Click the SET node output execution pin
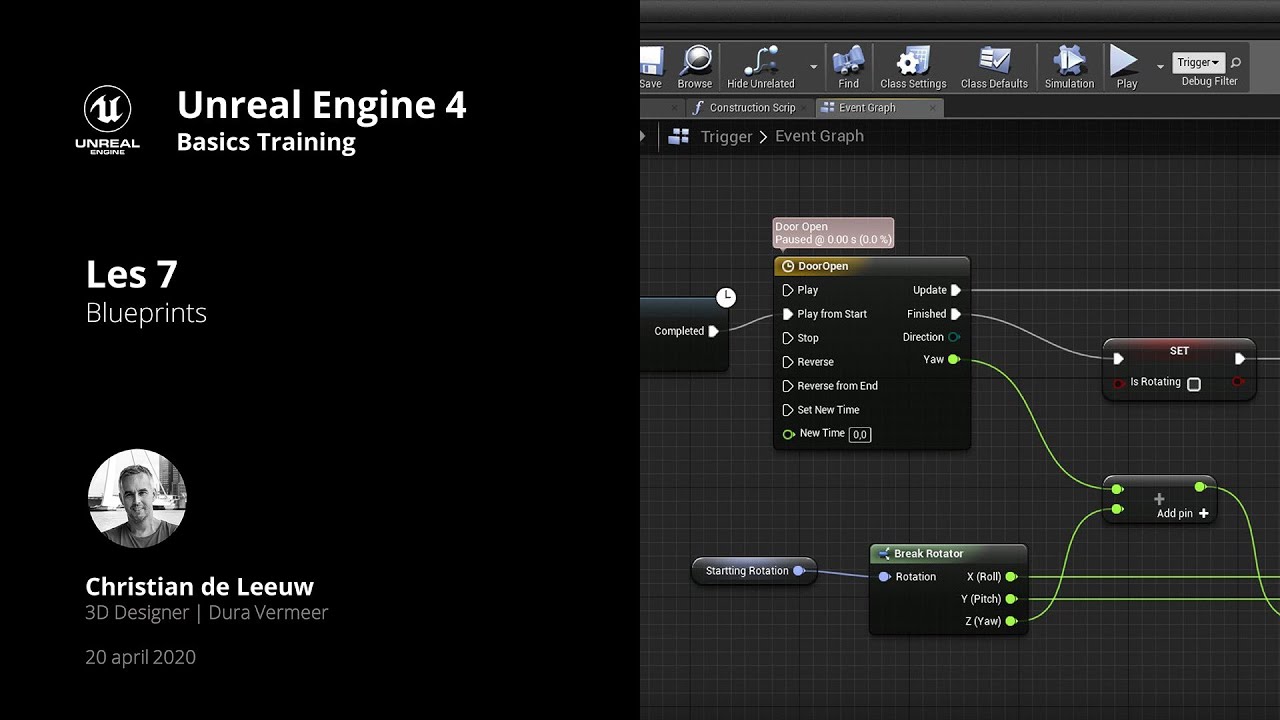1280x720 pixels. pyautogui.click(x=1240, y=358)
